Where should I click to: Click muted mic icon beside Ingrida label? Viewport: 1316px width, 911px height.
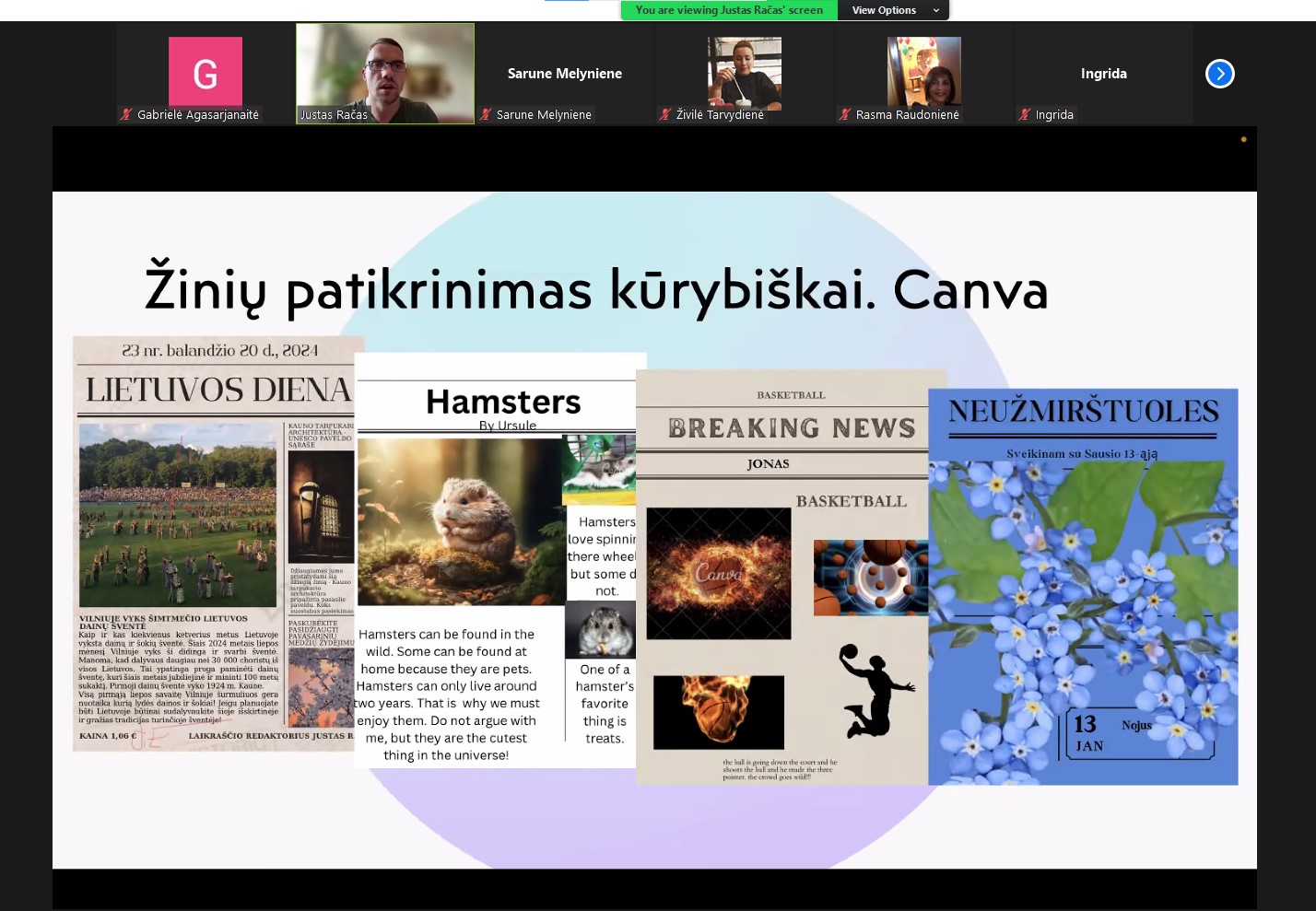click(1025, 114)
